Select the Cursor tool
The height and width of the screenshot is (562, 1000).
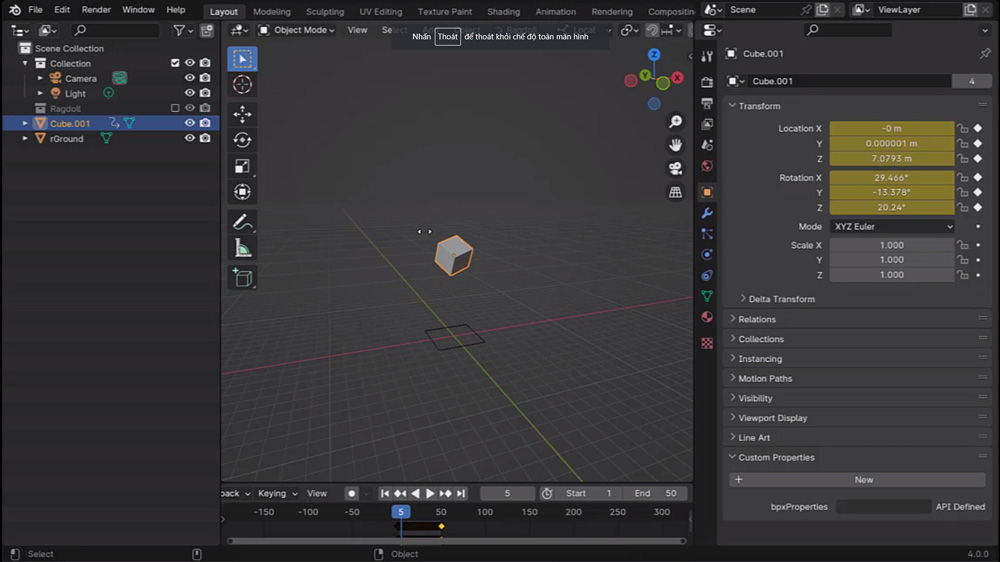point(242,85)
